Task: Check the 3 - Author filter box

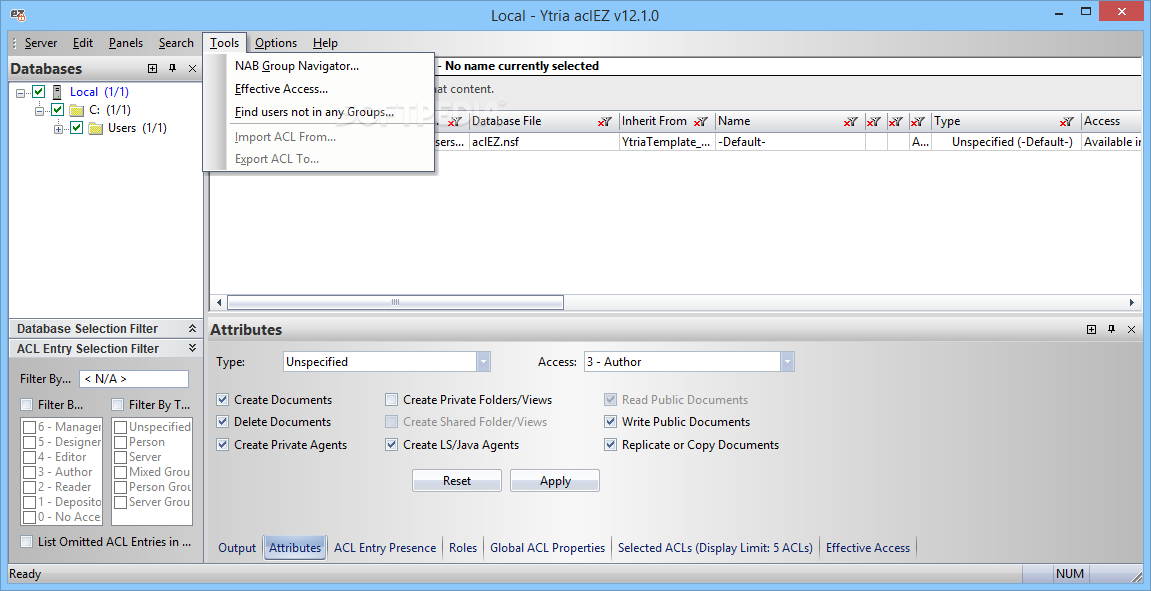Action: point(29,472)
